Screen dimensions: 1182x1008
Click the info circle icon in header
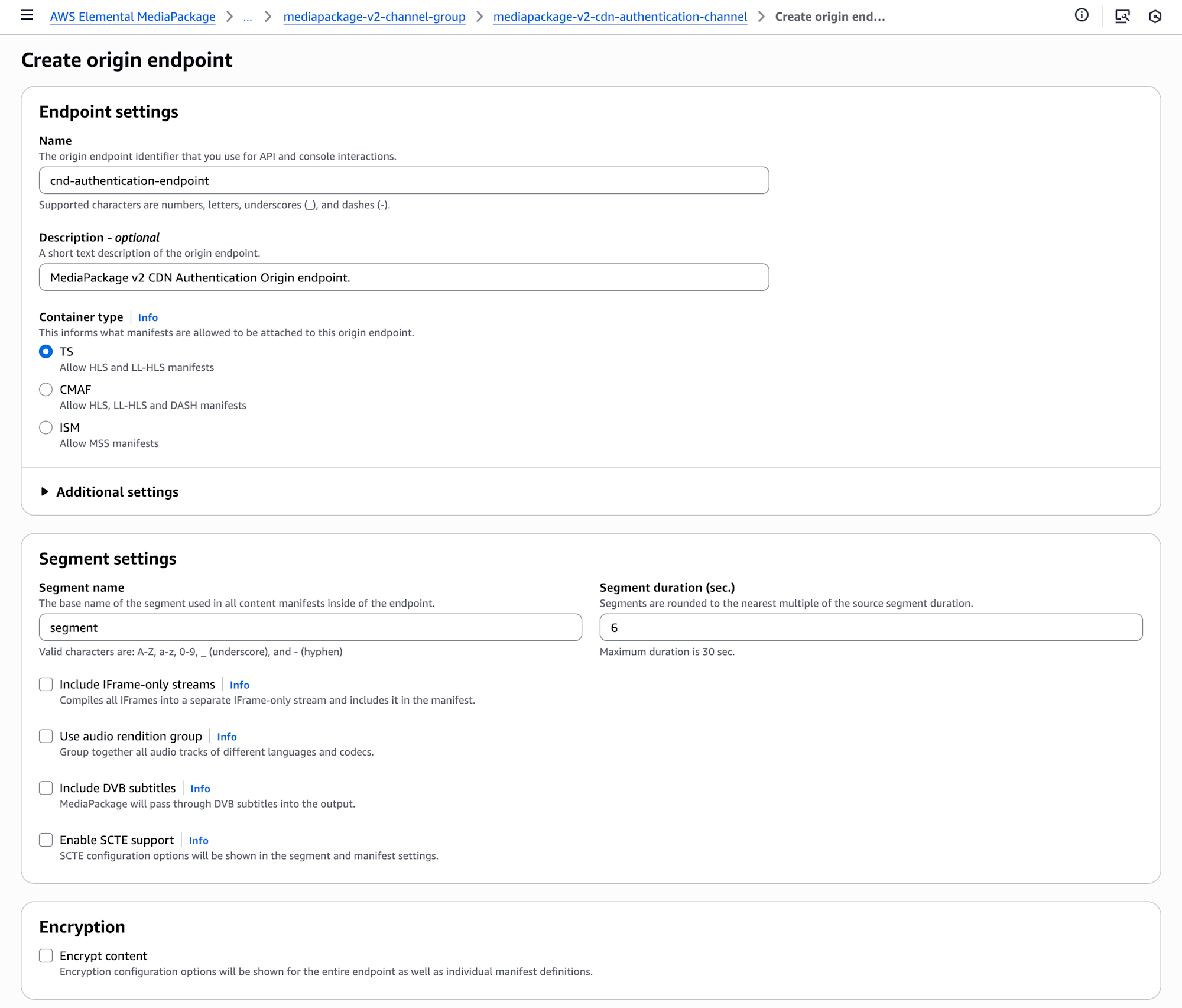click(x=1081, y=15)
